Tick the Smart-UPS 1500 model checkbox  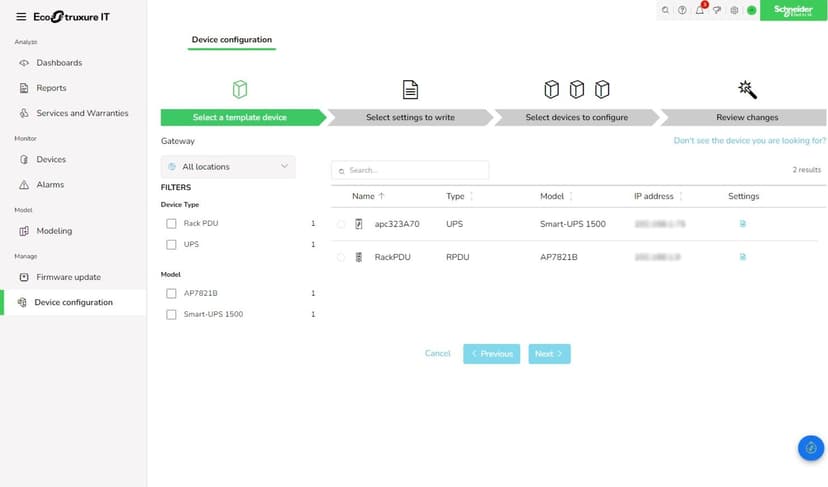tap(171, 315)
